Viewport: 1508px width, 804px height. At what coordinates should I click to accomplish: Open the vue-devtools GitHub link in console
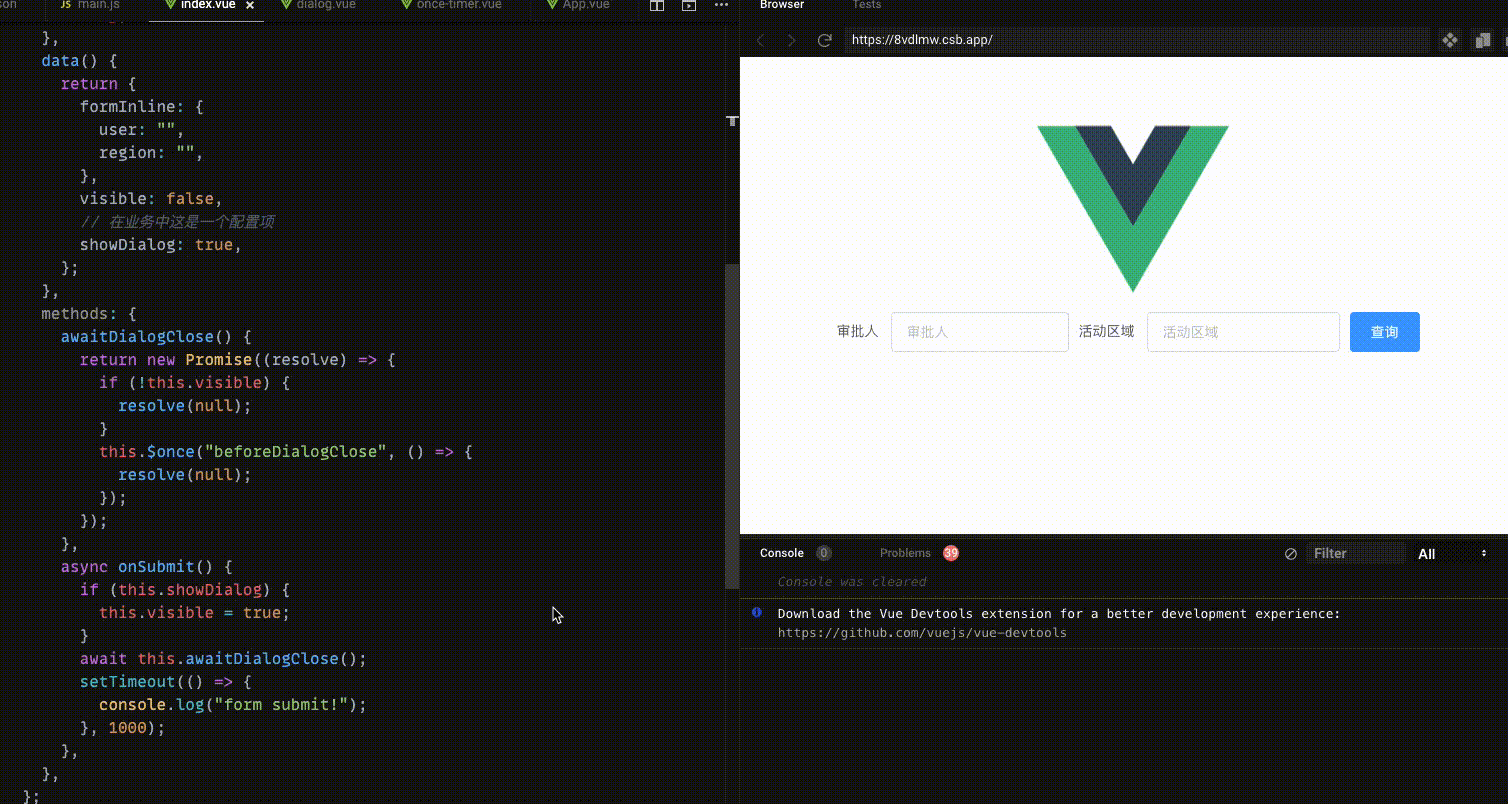point(922,633)
